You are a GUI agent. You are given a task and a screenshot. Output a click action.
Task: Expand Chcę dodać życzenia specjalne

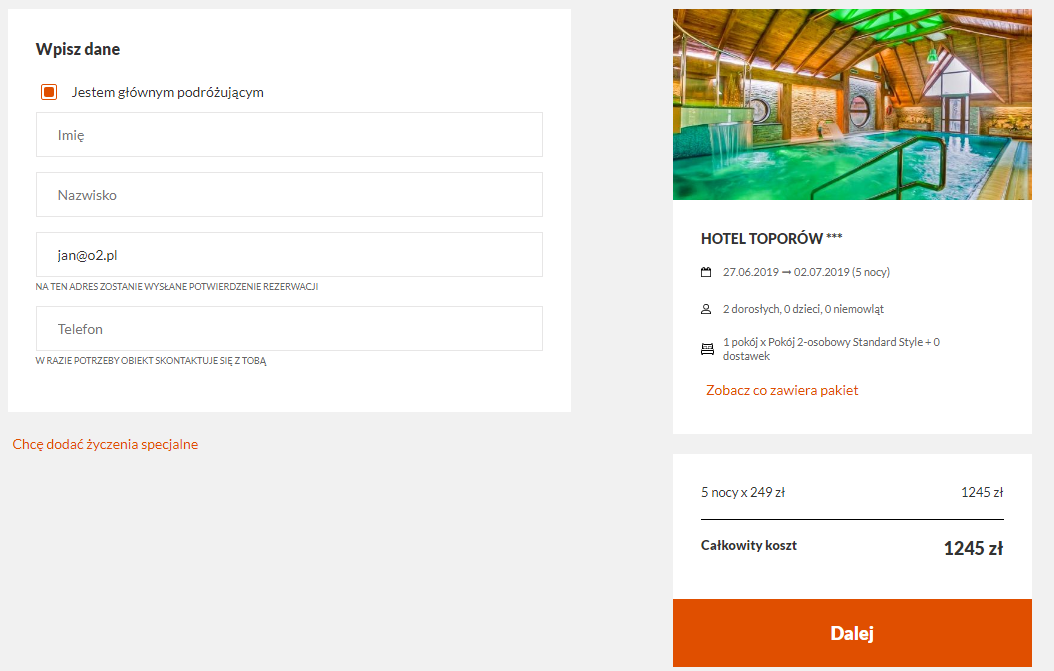(106, 444)
